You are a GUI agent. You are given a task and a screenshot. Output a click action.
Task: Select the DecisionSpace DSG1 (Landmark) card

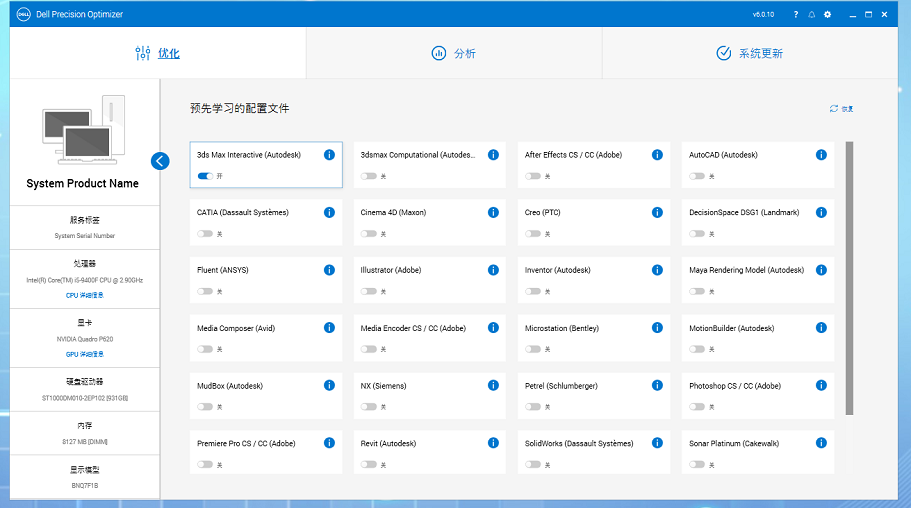pyautogui.click(x=758, y=222)
